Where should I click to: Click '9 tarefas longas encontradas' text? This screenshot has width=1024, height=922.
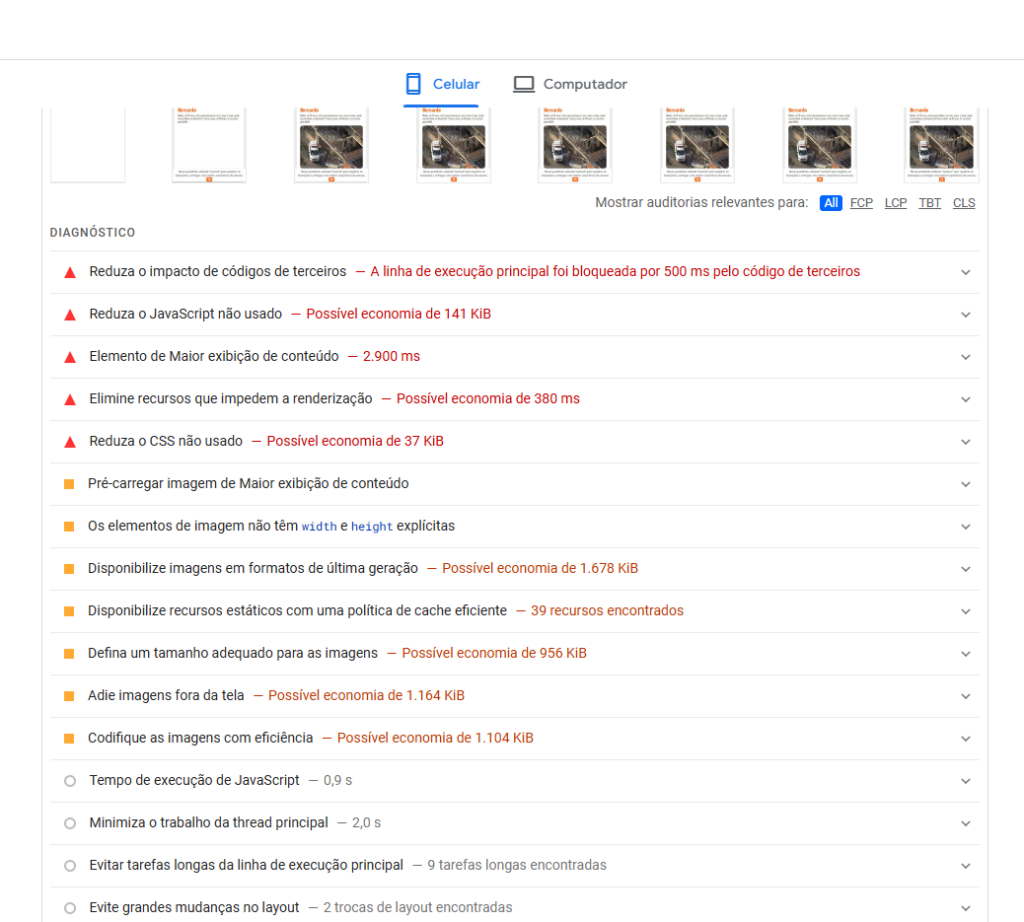(517, 866)
